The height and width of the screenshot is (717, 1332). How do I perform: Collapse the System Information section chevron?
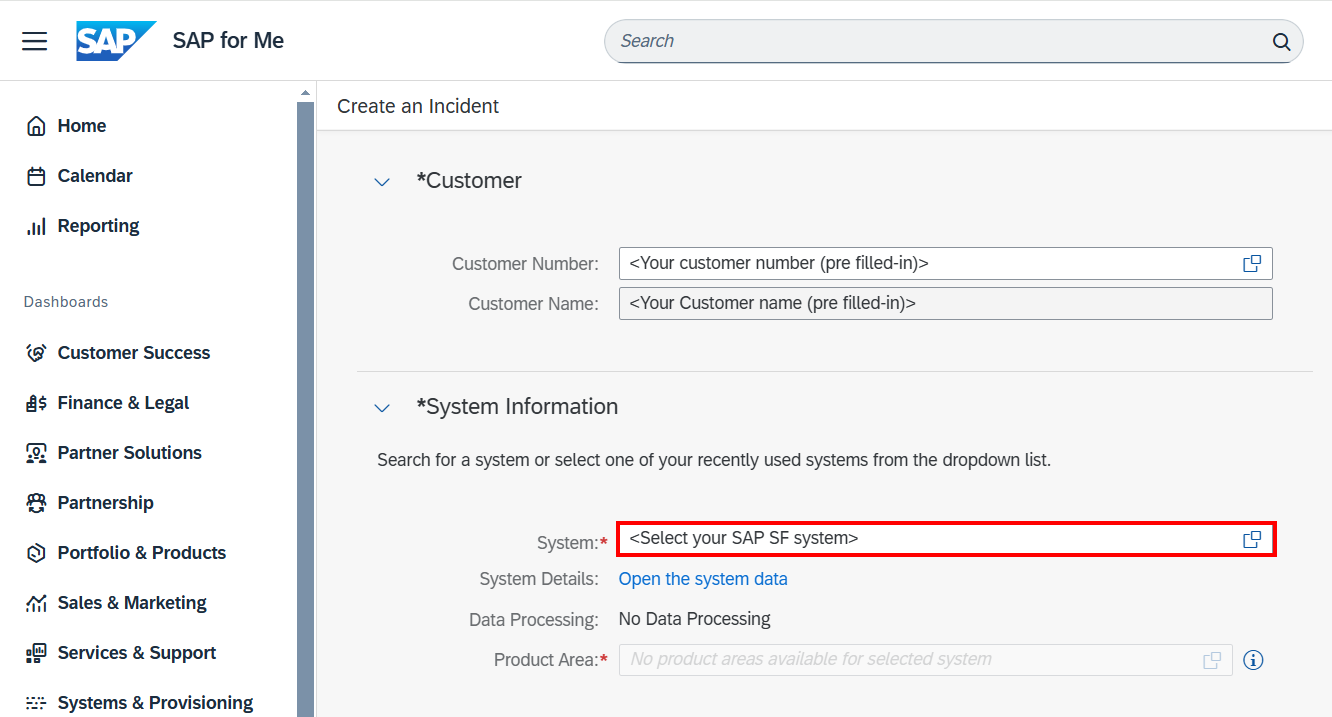[381, 408]
